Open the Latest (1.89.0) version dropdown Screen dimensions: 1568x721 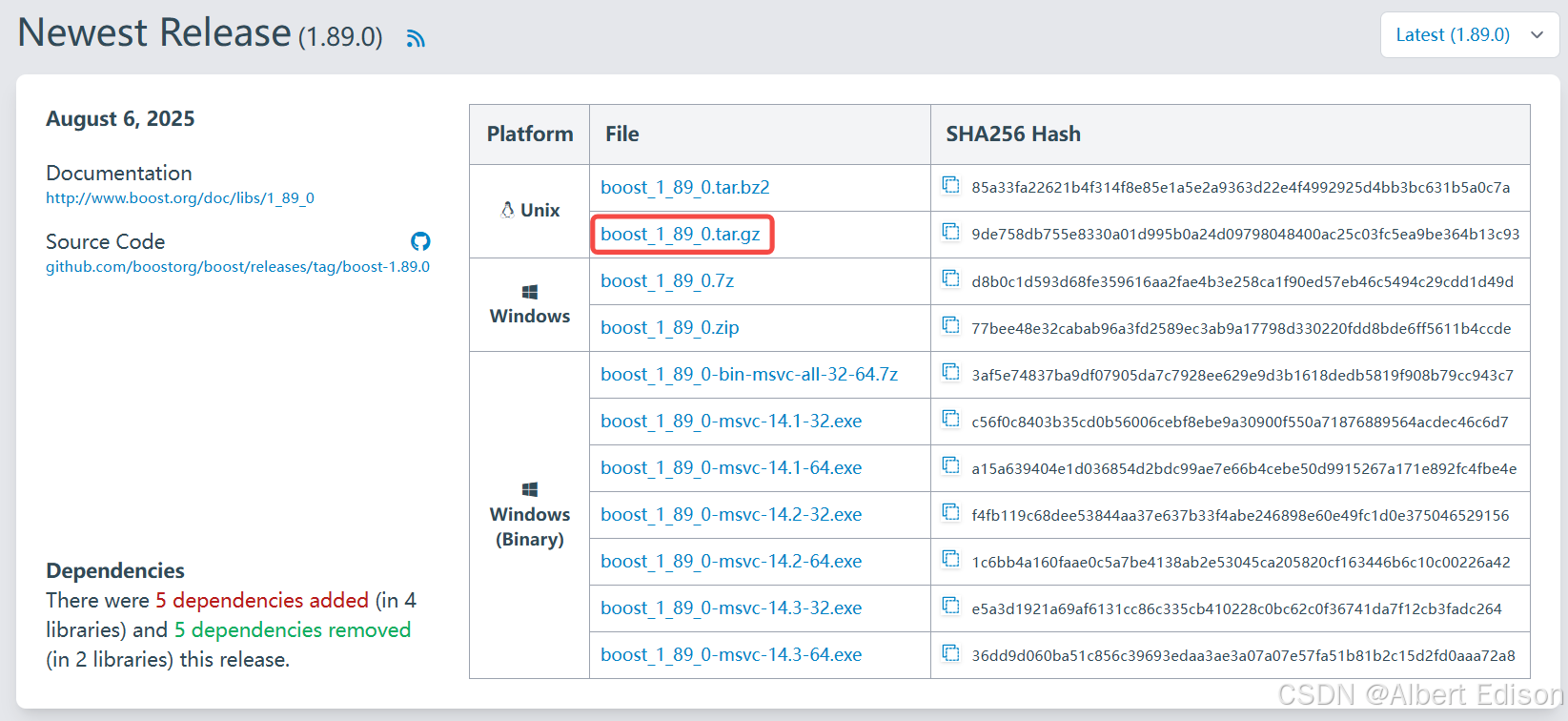[1469, 35]
